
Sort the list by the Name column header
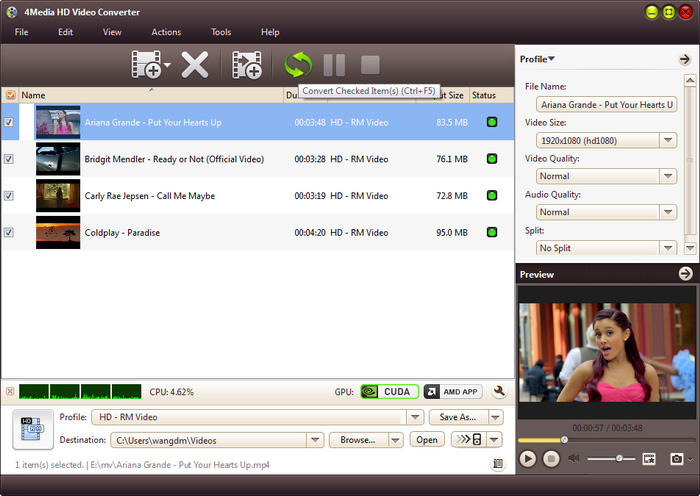click(x=151, y=95)
